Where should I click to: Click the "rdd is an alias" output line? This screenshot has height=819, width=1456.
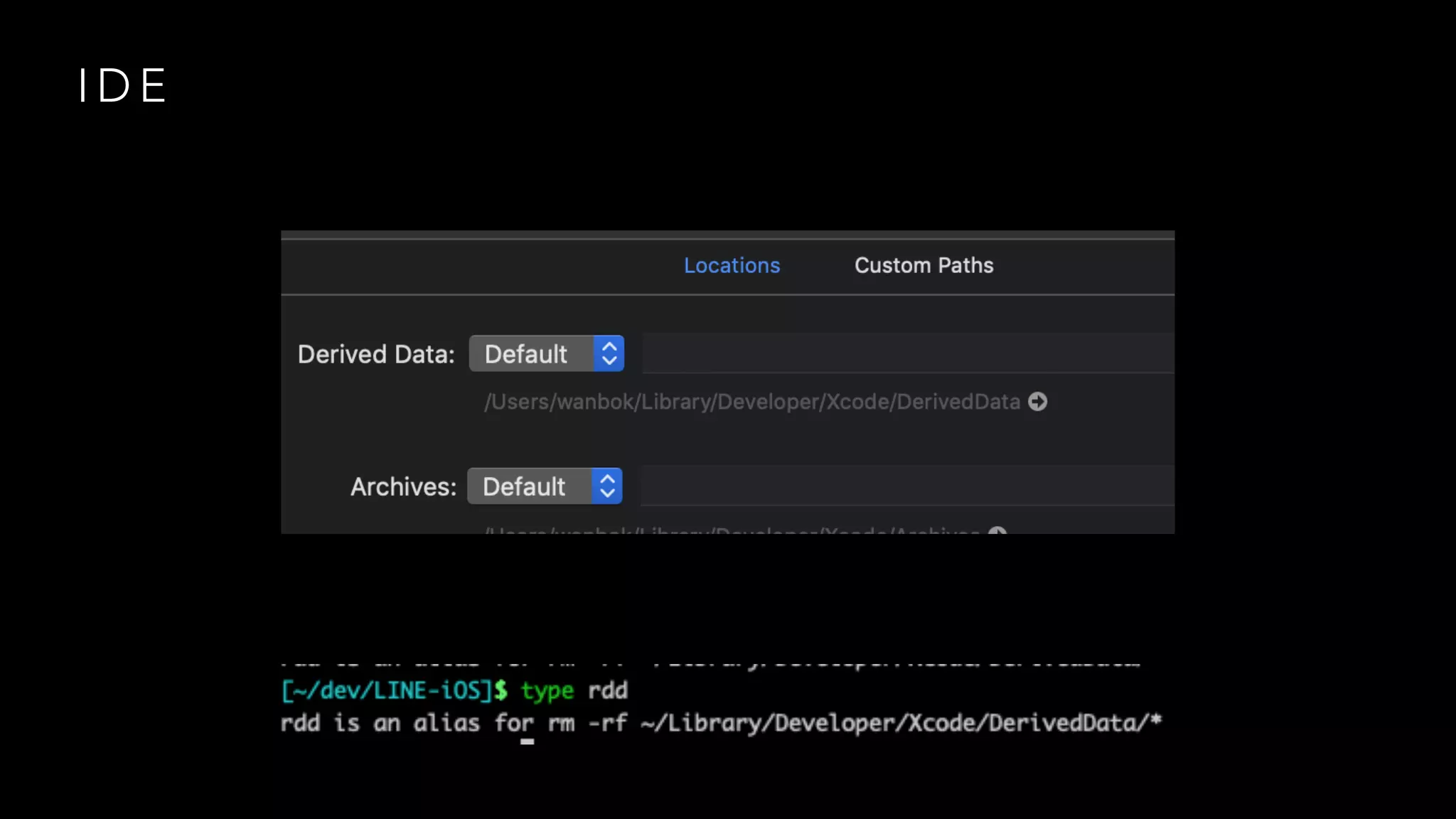(x=720, y=723)
